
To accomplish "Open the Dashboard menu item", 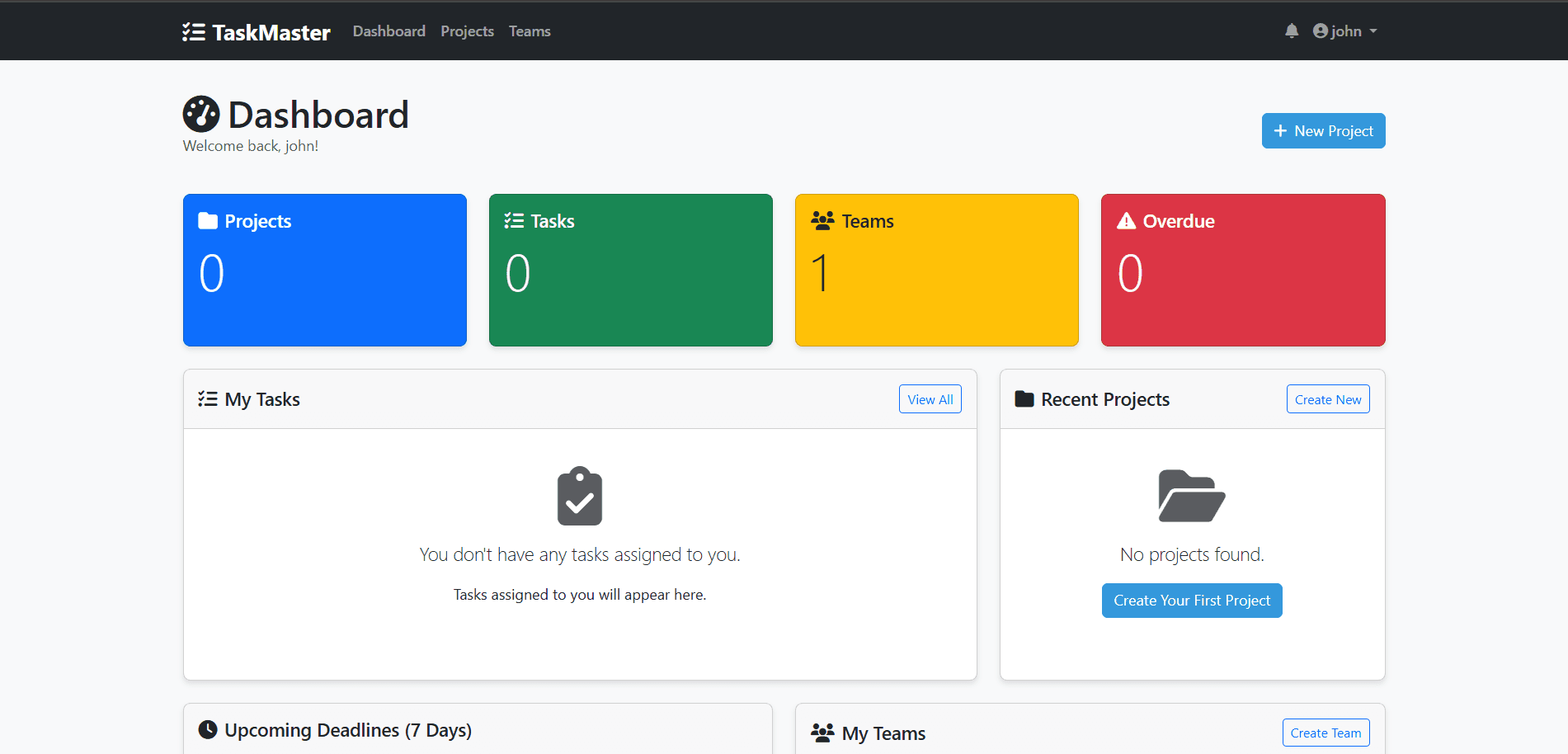I will coord(388,31).
